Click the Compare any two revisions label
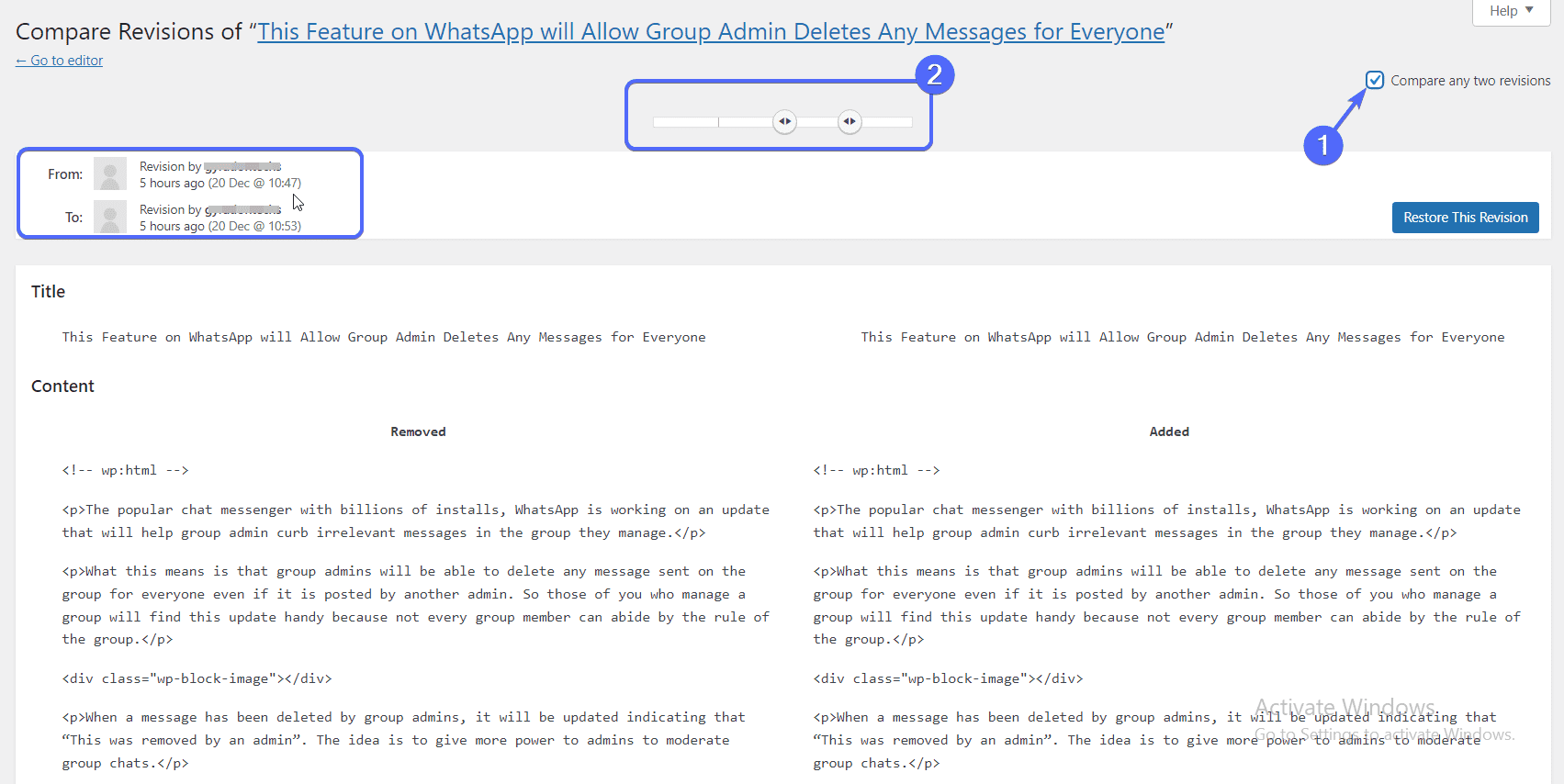 [x=1470, y=81]
